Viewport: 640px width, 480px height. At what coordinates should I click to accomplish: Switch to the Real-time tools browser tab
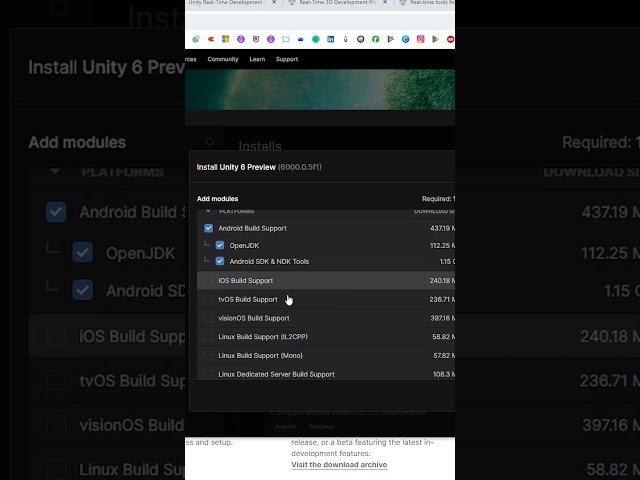click(x=432, y=2)
